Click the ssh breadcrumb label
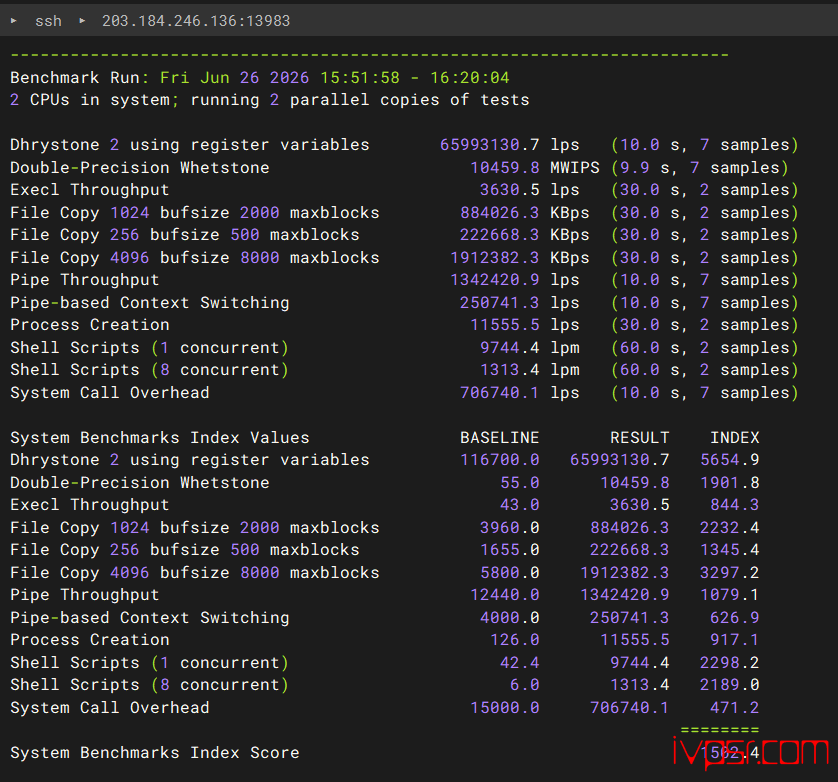 (x=48, y=21)
